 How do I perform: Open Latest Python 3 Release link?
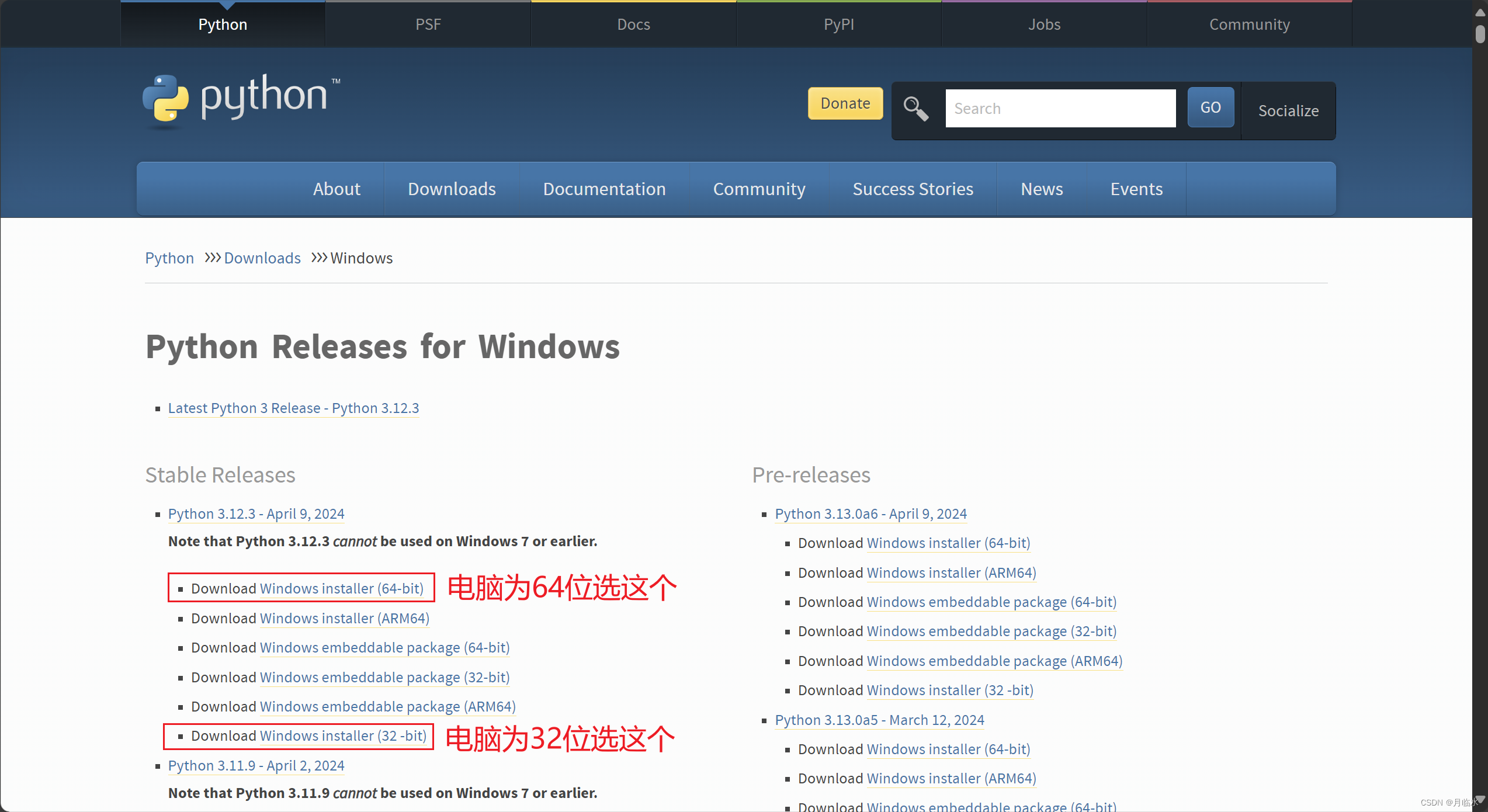click(293, 408)
